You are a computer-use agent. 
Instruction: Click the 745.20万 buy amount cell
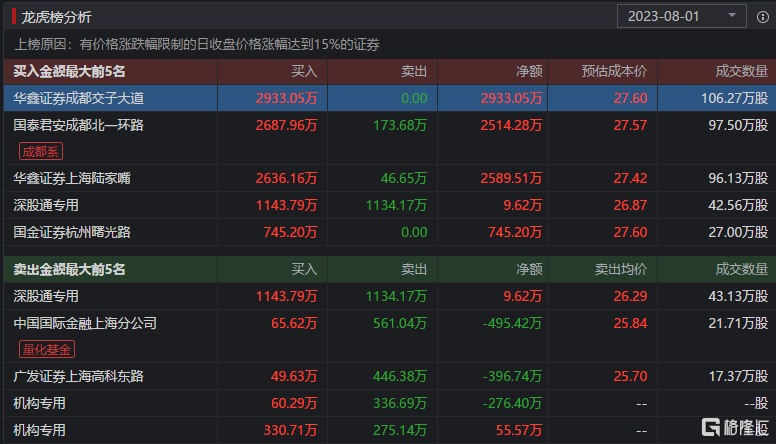tap(290, 232)
